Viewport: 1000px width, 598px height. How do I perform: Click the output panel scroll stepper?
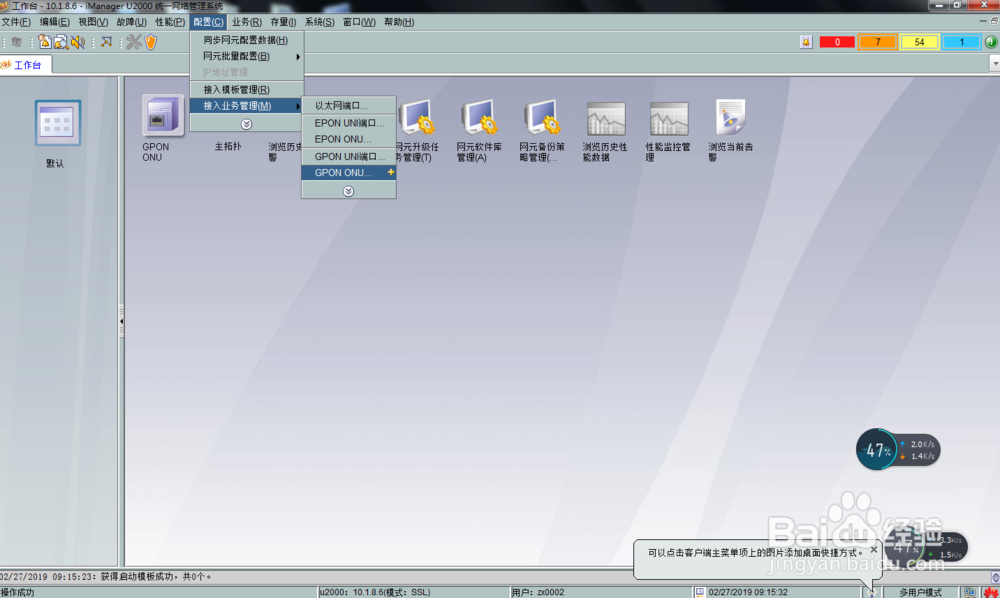(996, 577)
